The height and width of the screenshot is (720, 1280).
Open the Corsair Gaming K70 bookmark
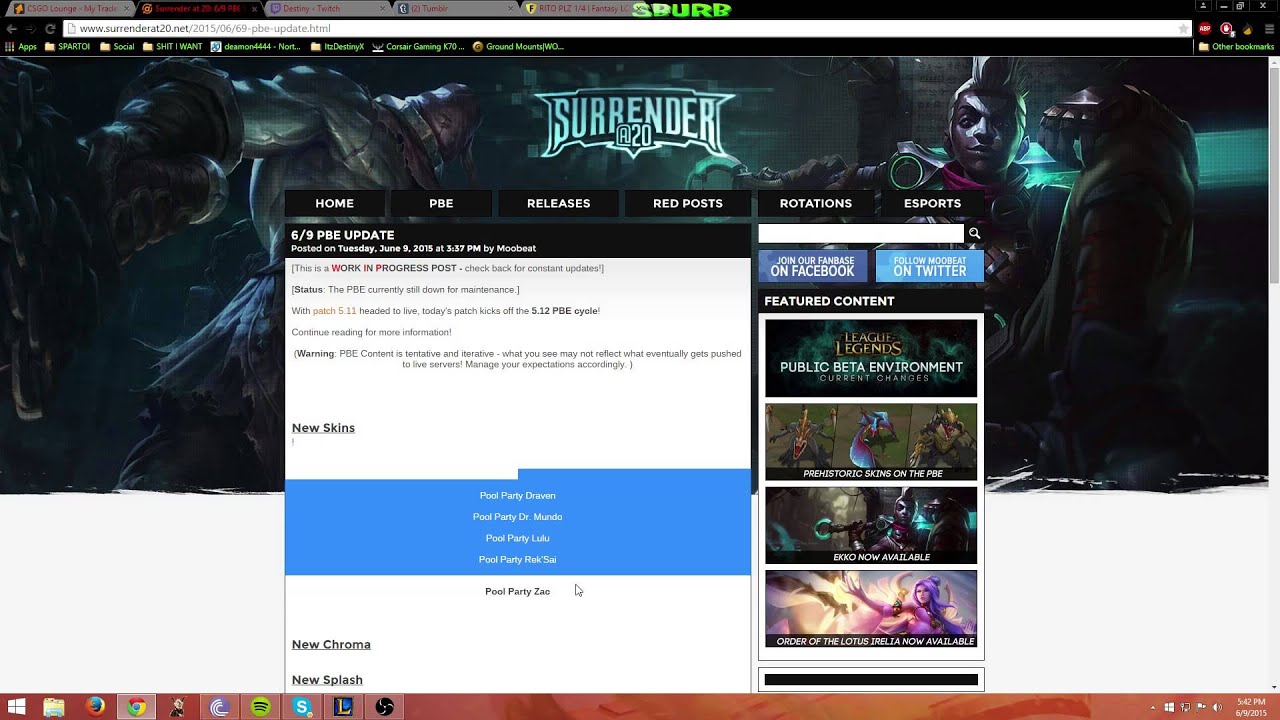click(418, 47)
